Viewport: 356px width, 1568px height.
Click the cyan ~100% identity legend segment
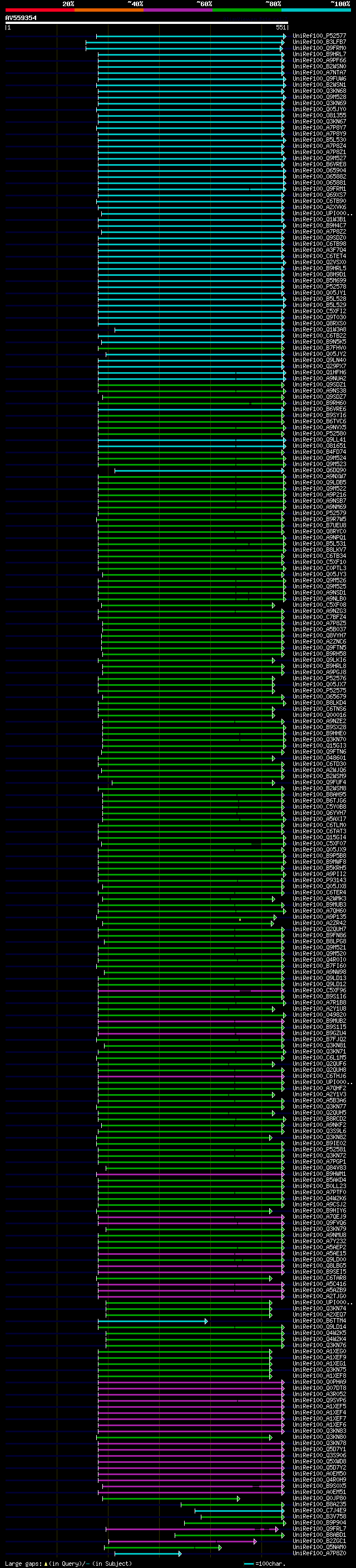point(316,10)
